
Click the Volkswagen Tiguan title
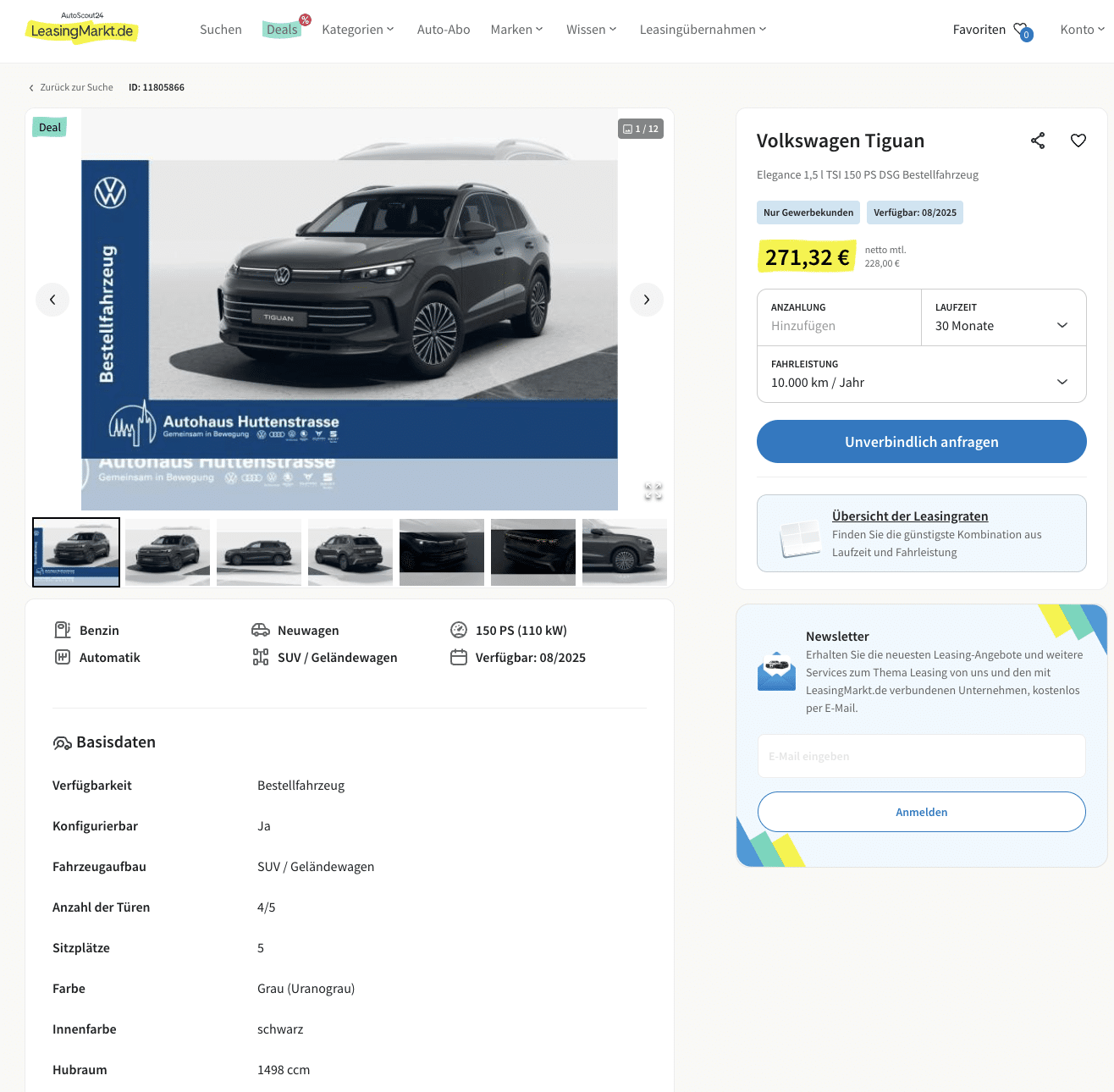[841, 141]
